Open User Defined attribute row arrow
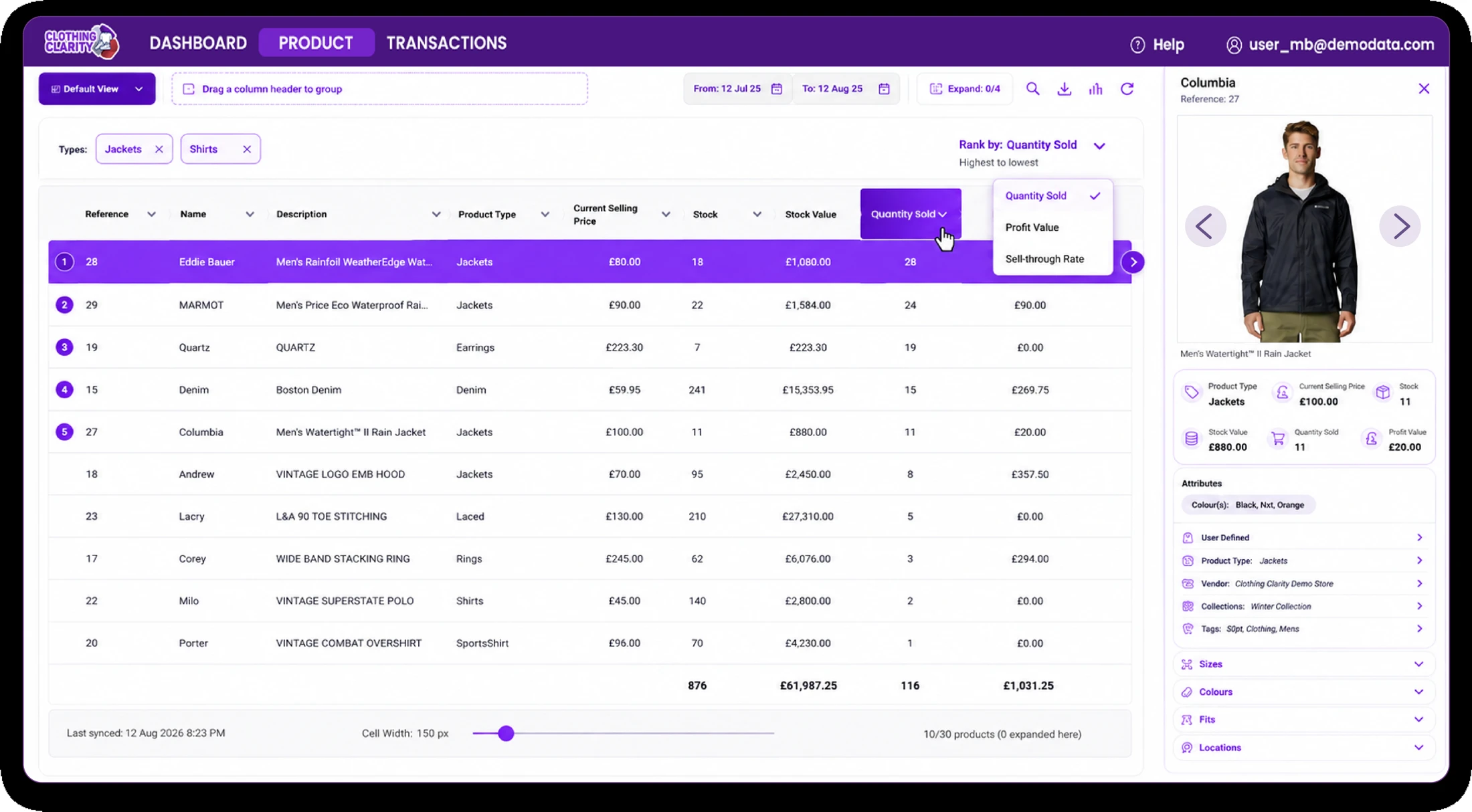The width and height of the screenshot is (1472, 812). point(1419,538)
